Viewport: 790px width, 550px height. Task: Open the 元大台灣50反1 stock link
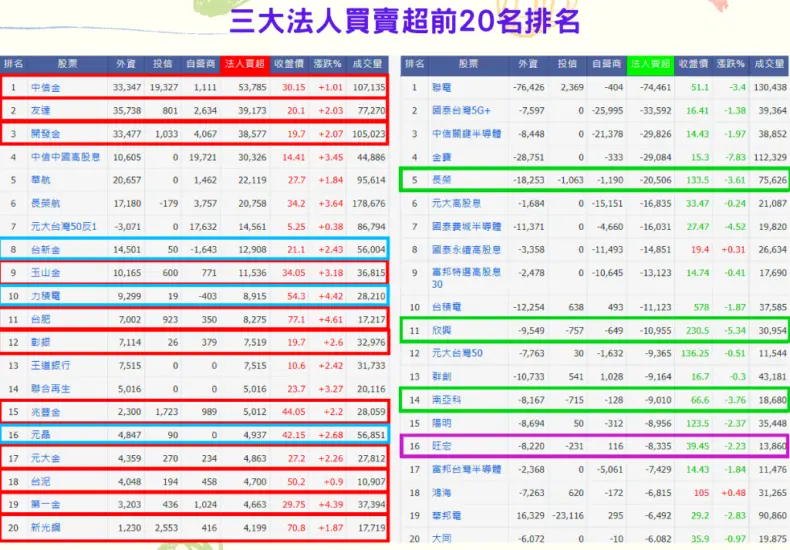point(64,227)
